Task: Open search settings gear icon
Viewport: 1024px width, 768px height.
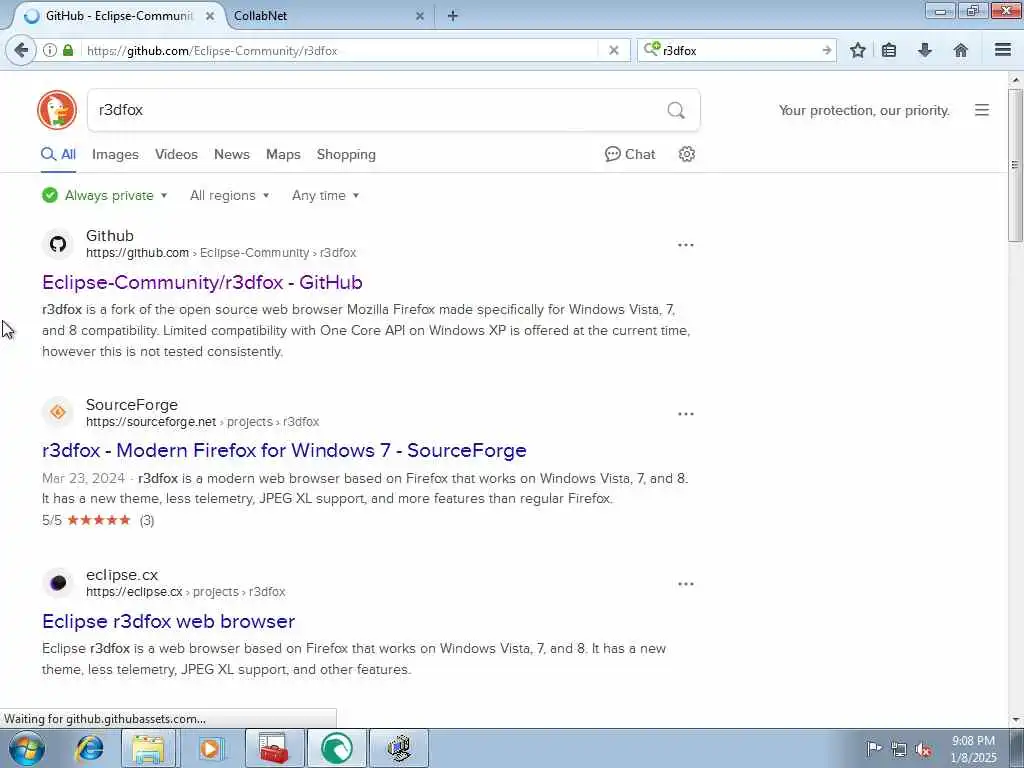Action: point(686,154)
